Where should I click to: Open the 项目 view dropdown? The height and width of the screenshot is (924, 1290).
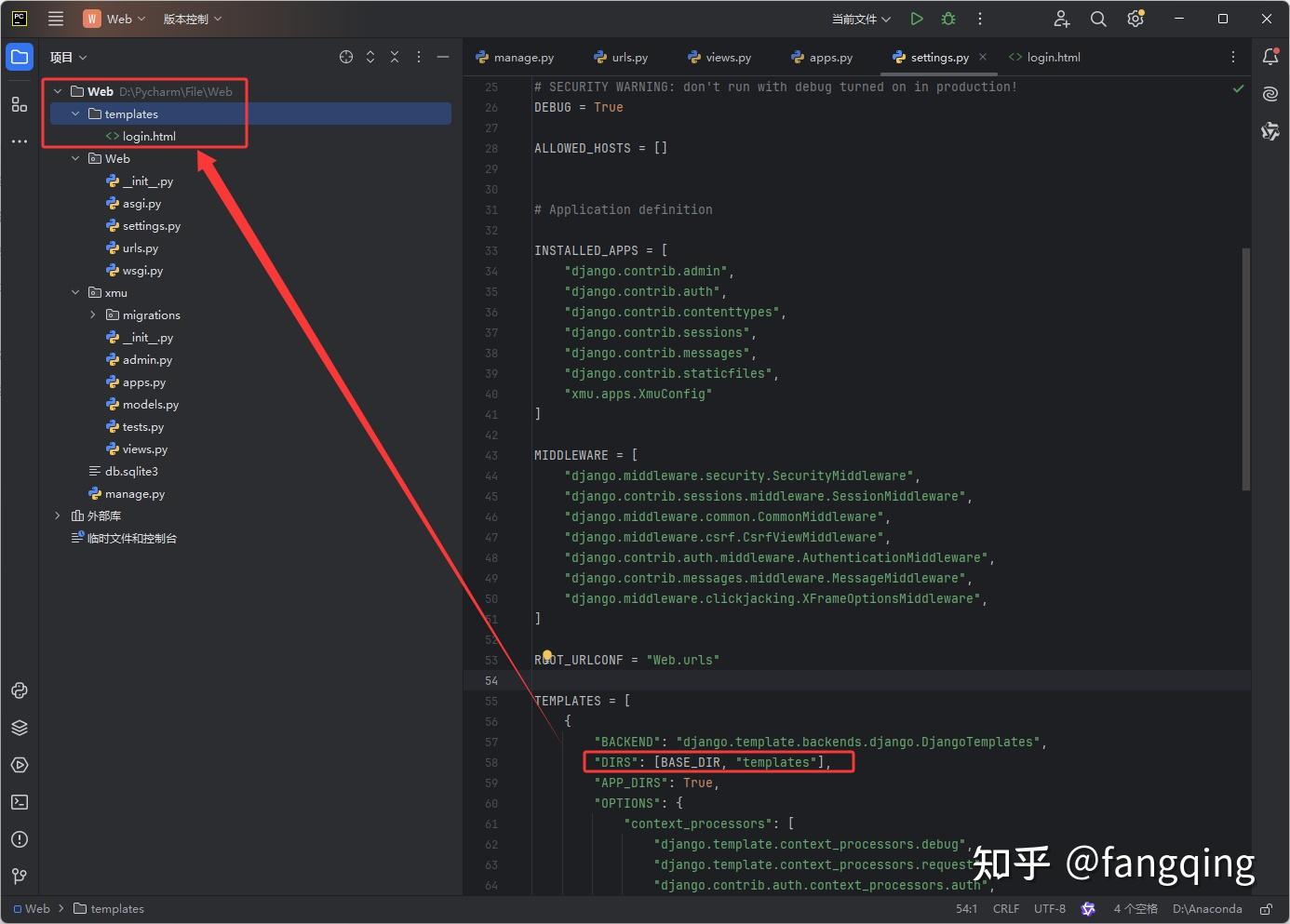[x=69, y=57]
